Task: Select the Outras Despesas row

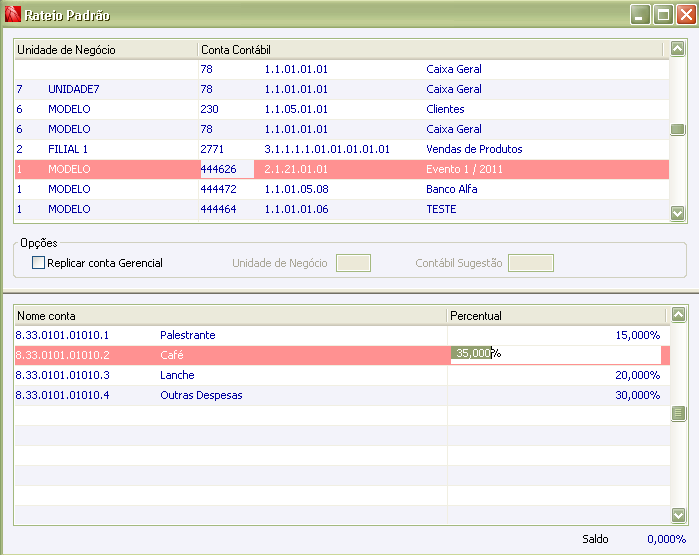Action: [342, 395]
